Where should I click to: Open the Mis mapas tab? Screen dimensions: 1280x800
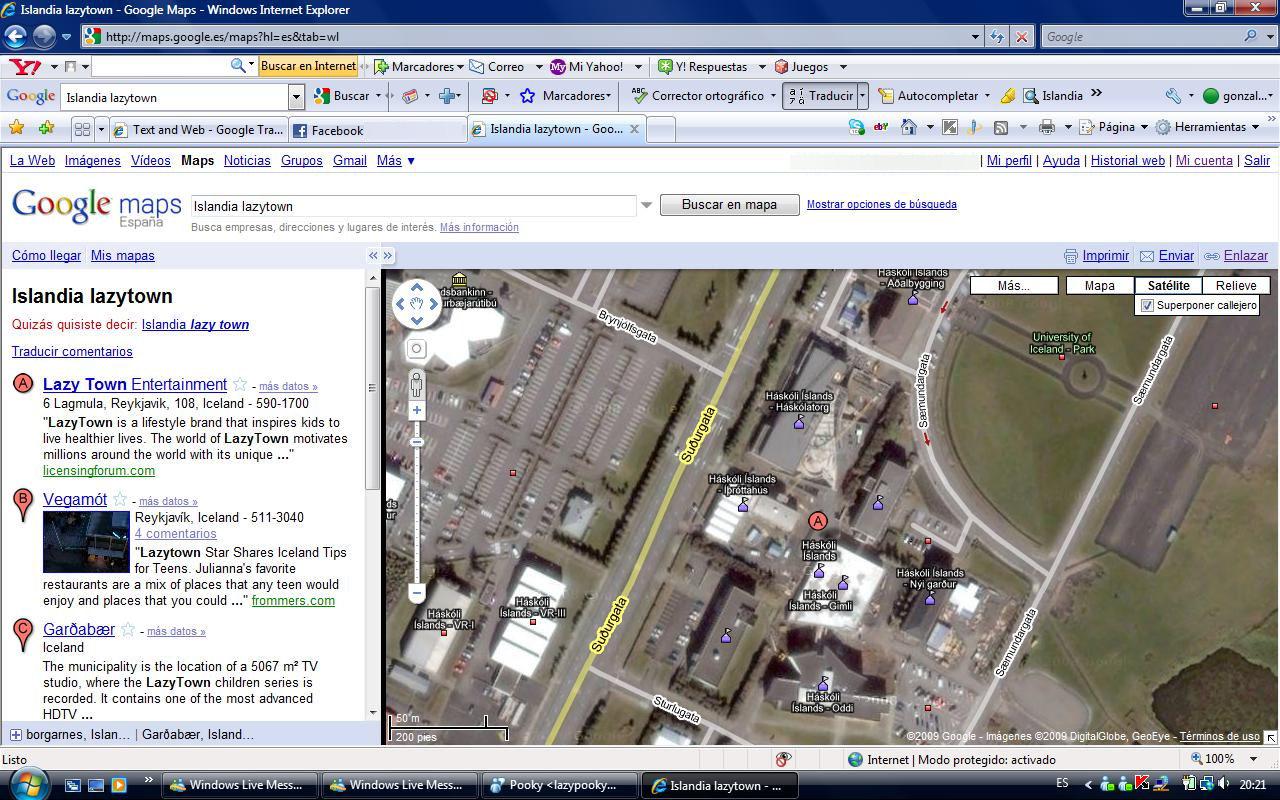pos(122,256)
